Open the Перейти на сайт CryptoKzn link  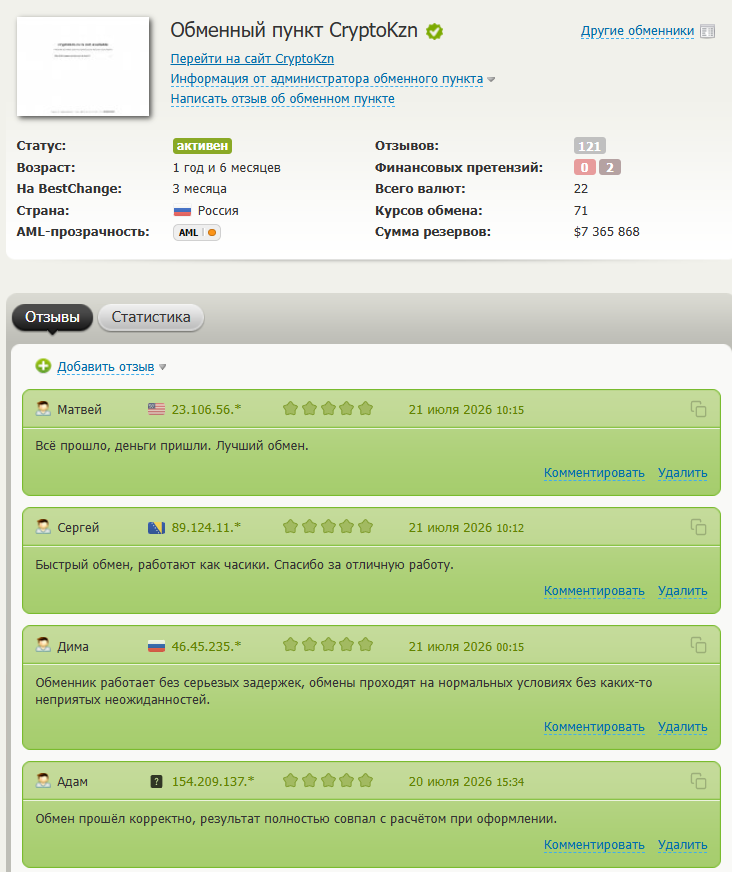coord(252,59)
